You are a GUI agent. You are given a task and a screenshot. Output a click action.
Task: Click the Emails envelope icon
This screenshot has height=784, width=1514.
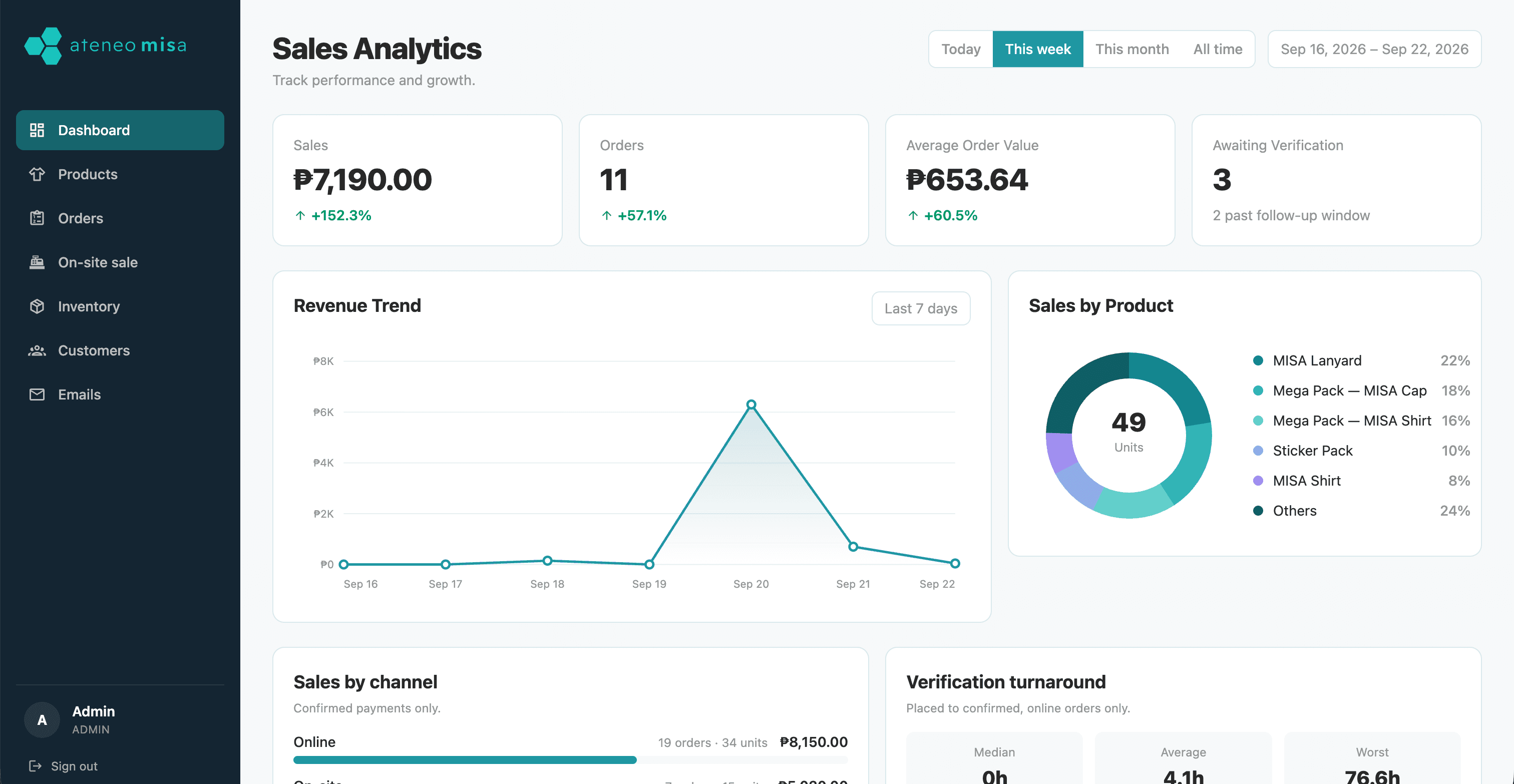click(x=37, y=395)
